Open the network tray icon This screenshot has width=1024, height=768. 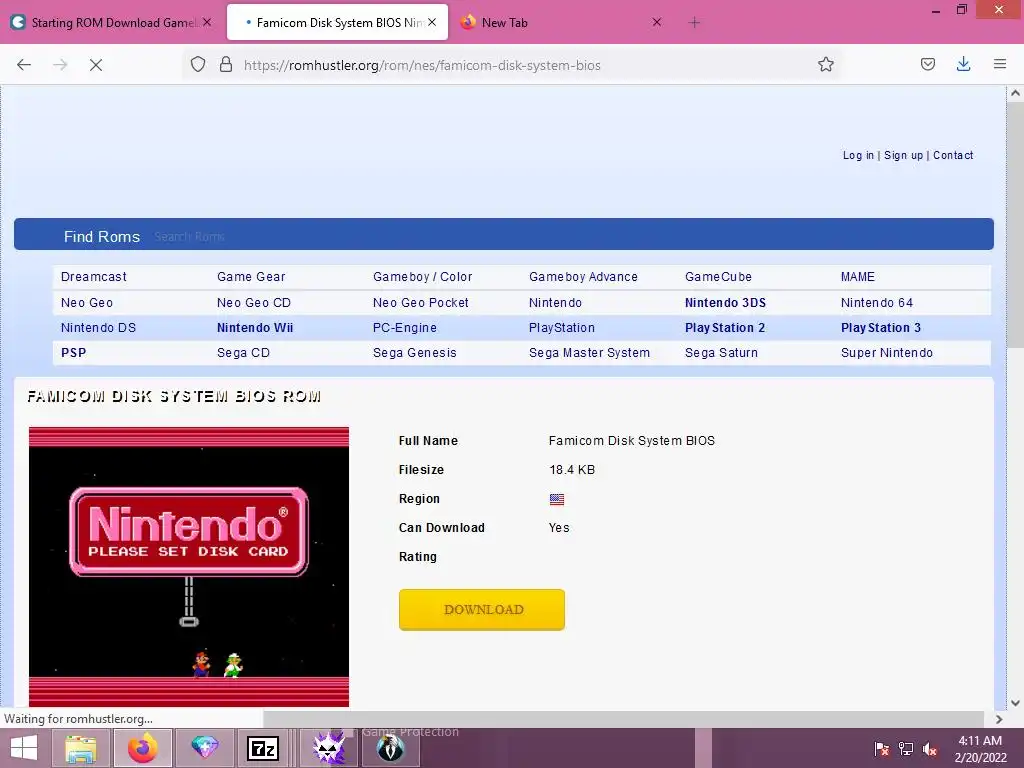pyautogui.click(x=906, y=749)
